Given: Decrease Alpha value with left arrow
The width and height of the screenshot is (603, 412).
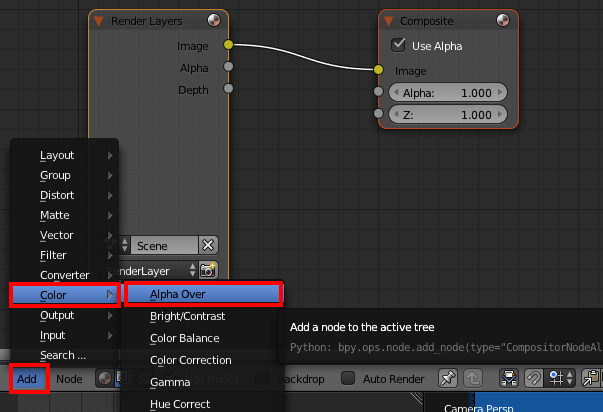Looking at the screenshot, I should [396, 93].
